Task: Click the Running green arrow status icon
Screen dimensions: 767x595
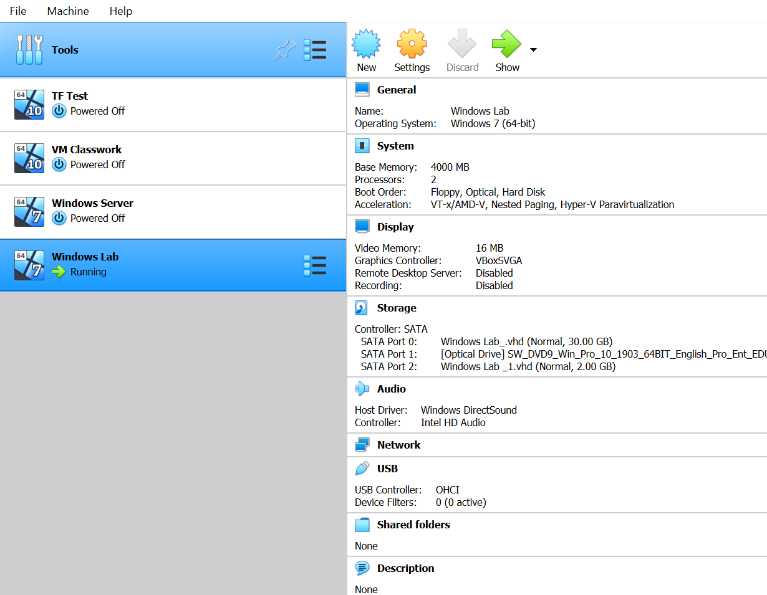Action: [59, 272]
